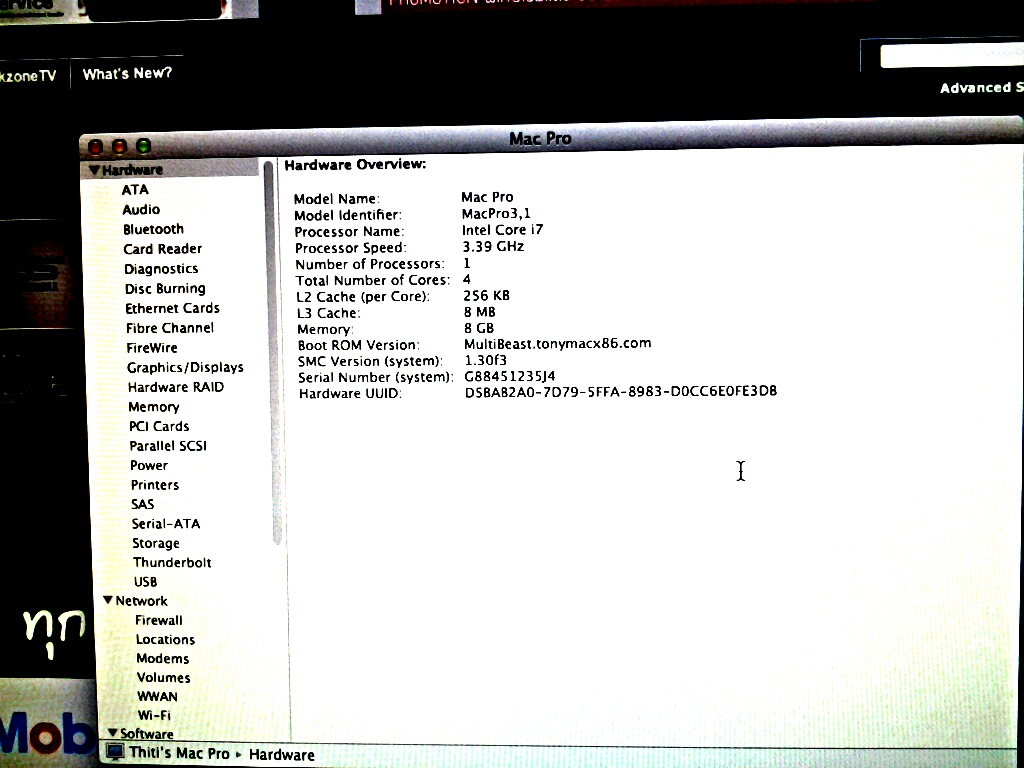Collapse the Software section triangle
The width and height of the screenshot is (1024, 768).
pos(112,733)
